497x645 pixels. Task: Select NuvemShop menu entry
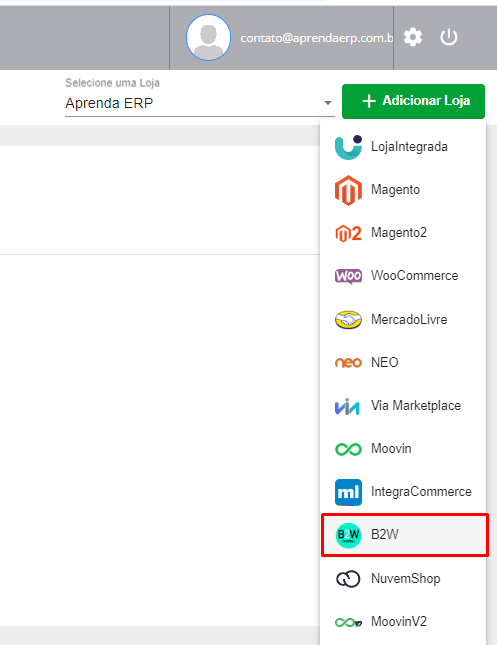click(x=403, y=579)
